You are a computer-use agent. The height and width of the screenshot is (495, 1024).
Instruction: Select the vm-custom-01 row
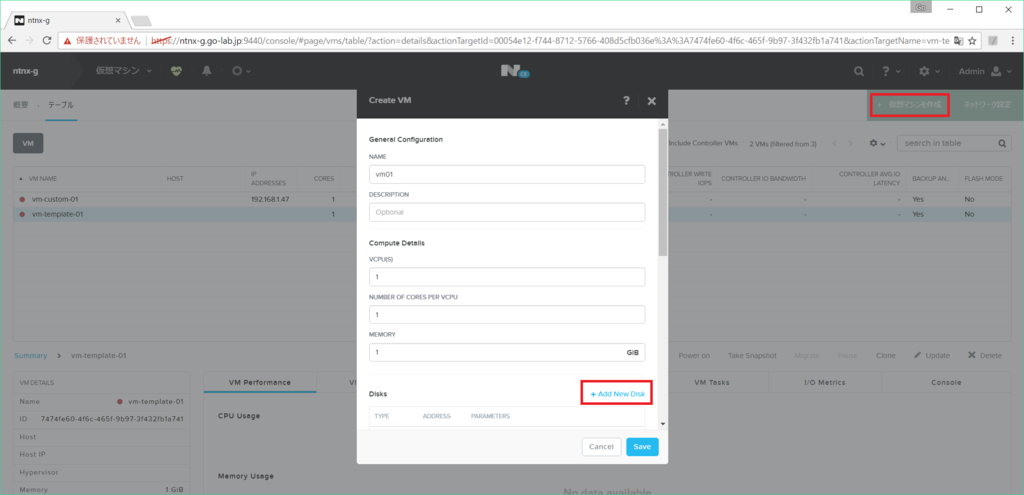pos(513,199)
